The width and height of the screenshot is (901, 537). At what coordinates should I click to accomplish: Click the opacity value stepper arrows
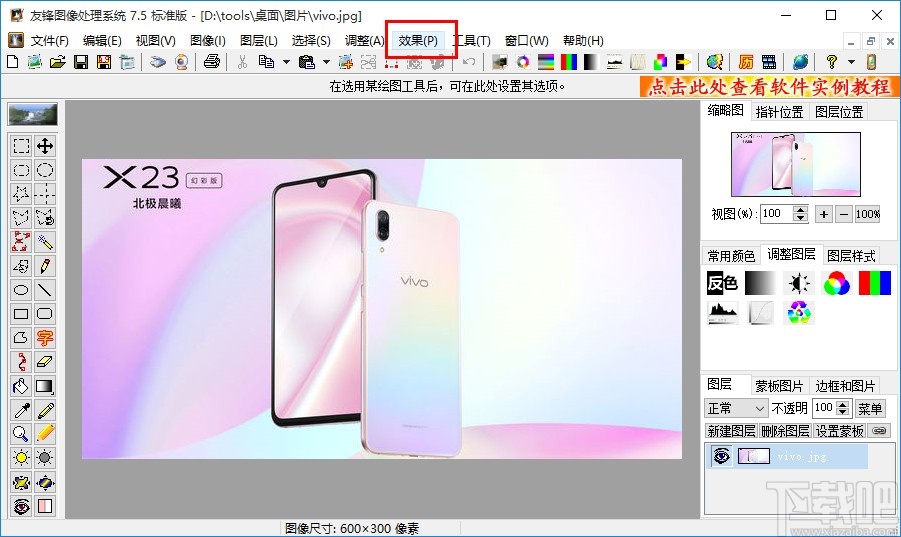click(x=843, y=408)
